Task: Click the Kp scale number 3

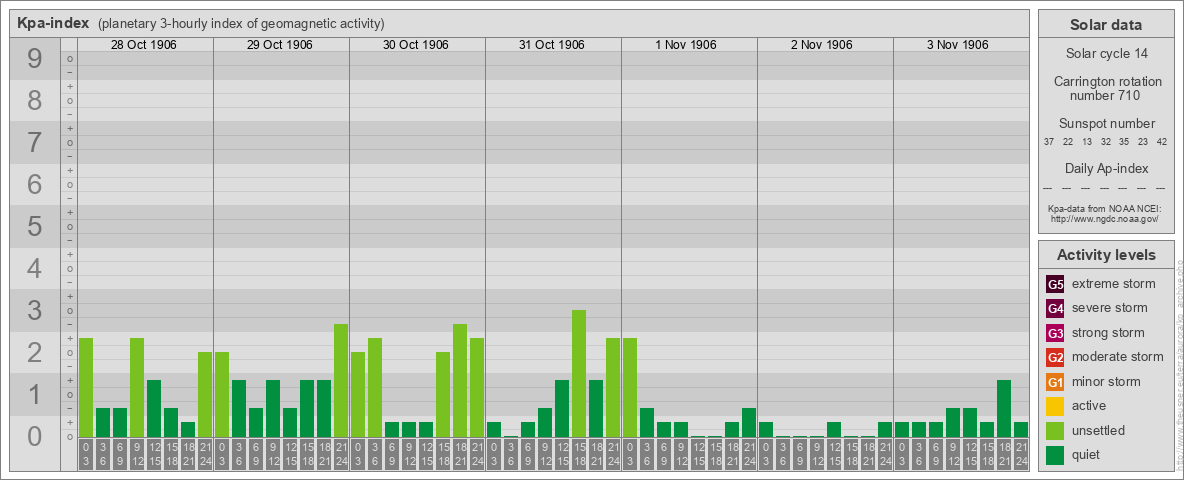Action: pyautogui.click(x=35, y=310)
